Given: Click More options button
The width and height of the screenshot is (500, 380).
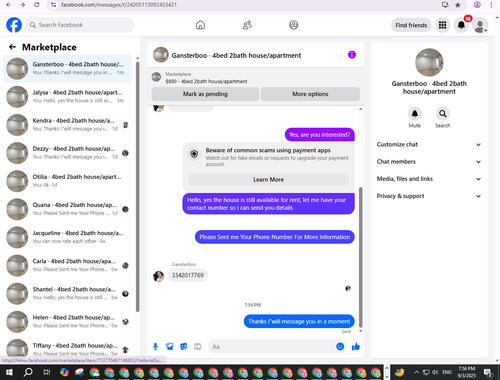Looking at the screenshot, I should 310,94.
